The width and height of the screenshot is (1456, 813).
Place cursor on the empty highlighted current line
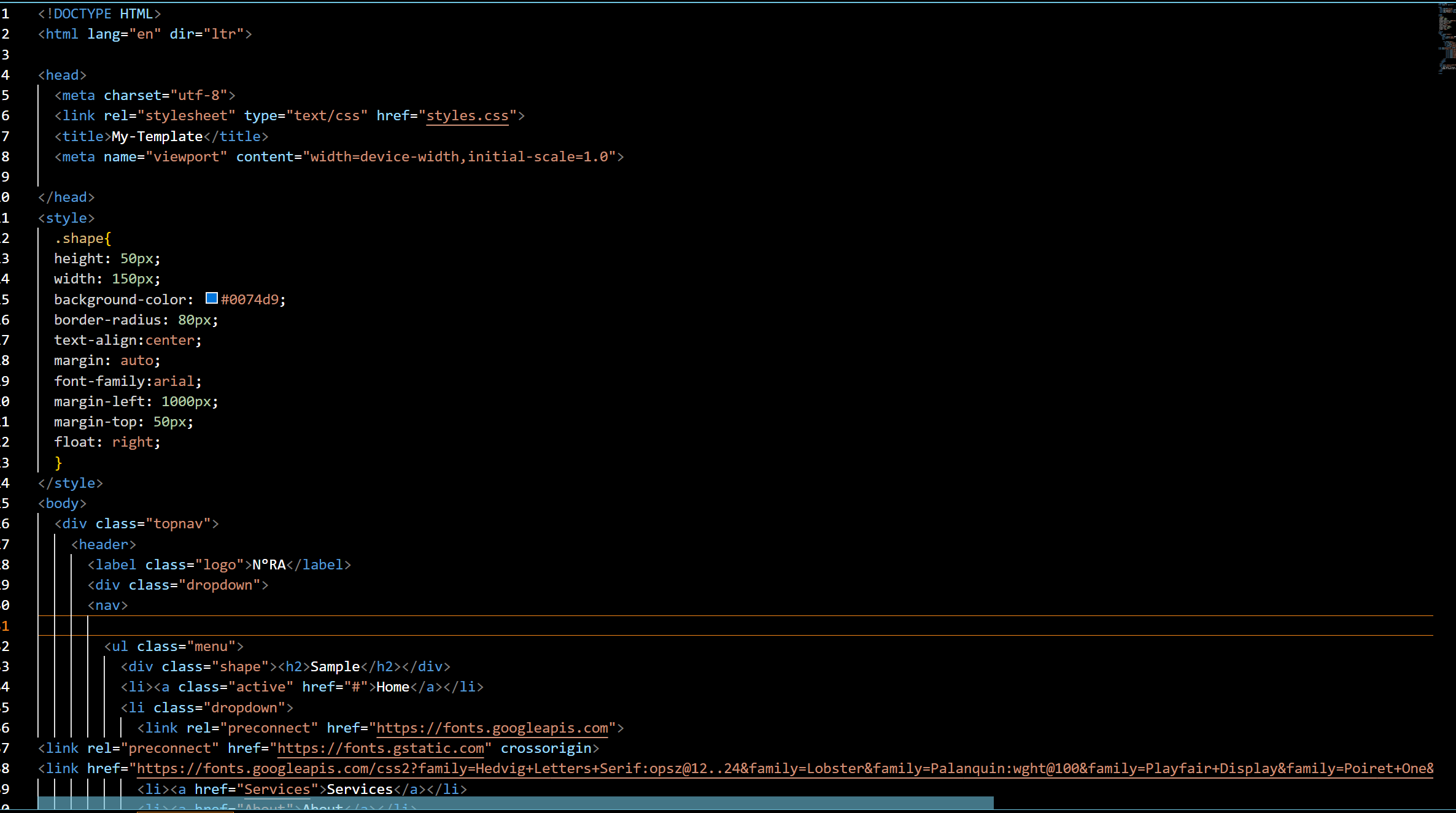735,626
